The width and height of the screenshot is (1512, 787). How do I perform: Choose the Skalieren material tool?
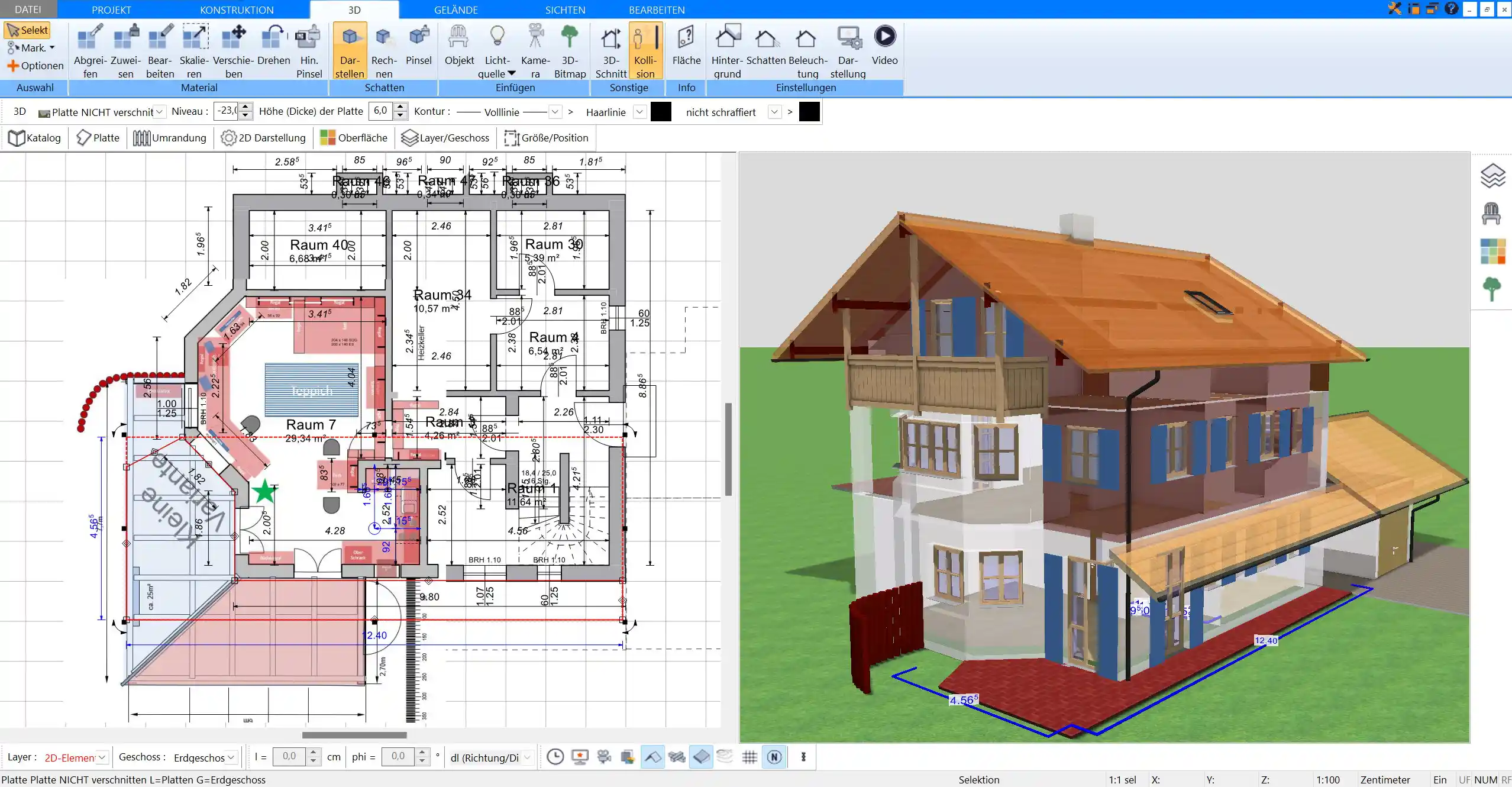pyautogui.click(x=194, y=51)
